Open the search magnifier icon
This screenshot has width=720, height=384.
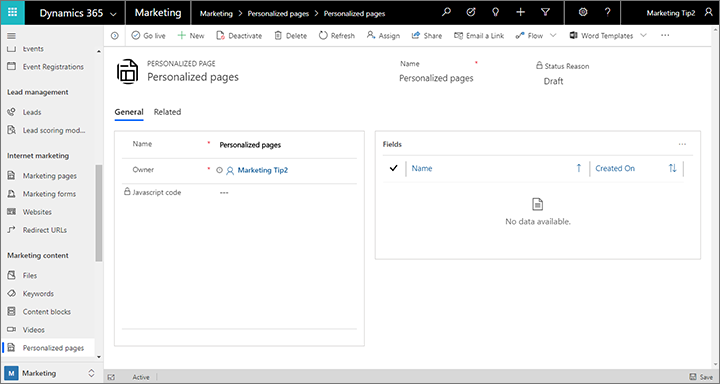[446, 13]
